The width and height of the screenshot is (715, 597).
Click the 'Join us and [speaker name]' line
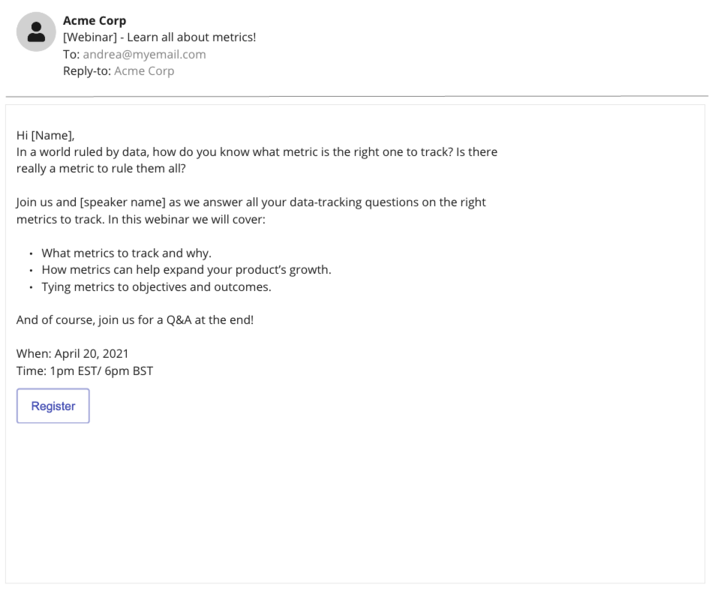(251, 202)
